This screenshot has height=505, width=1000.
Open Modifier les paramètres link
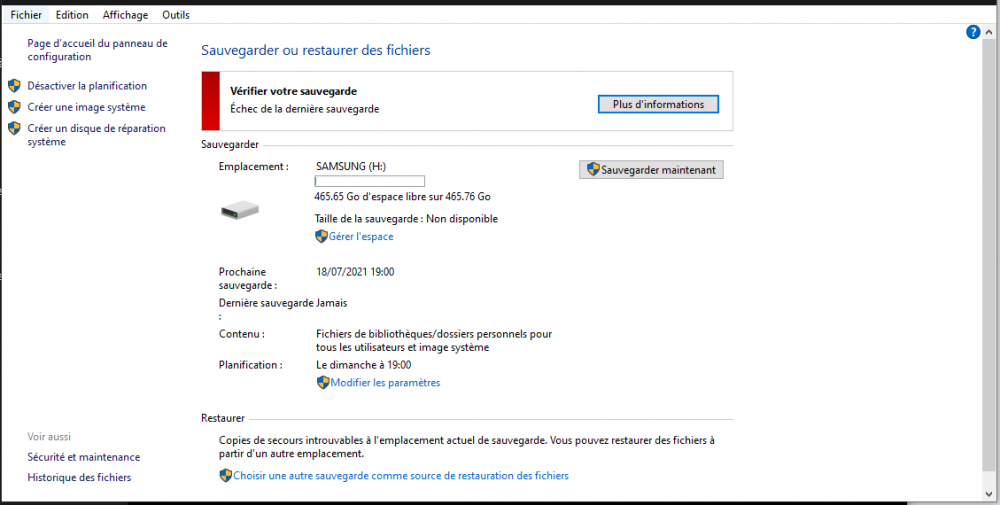(x=385, y=383)
